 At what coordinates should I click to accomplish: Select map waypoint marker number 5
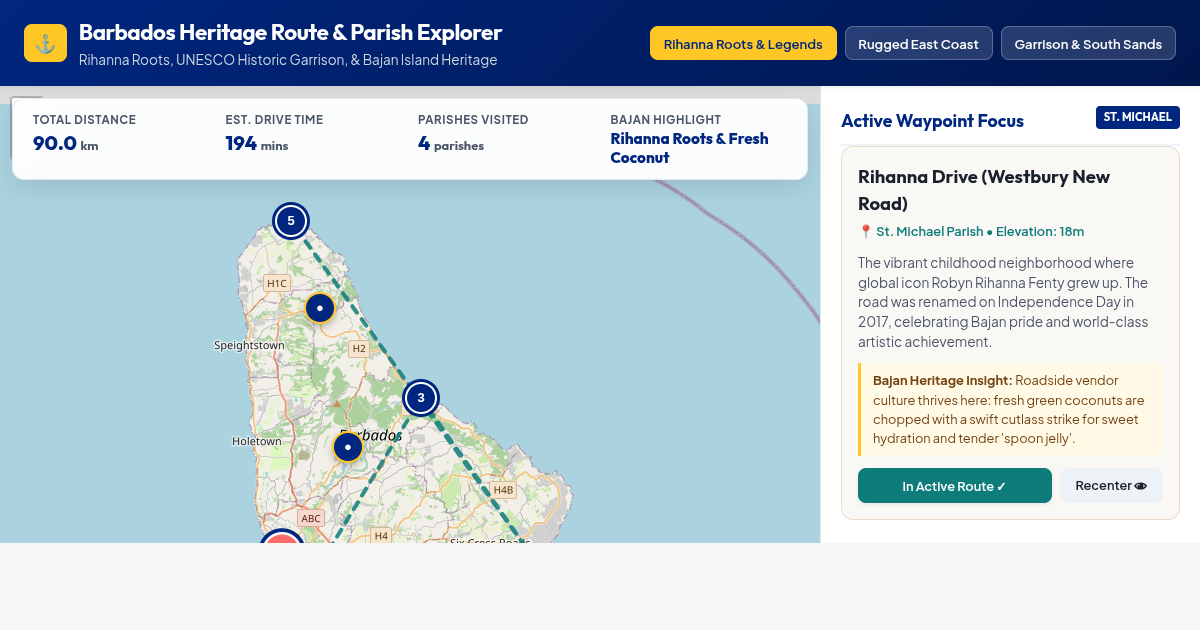(291, 220)
